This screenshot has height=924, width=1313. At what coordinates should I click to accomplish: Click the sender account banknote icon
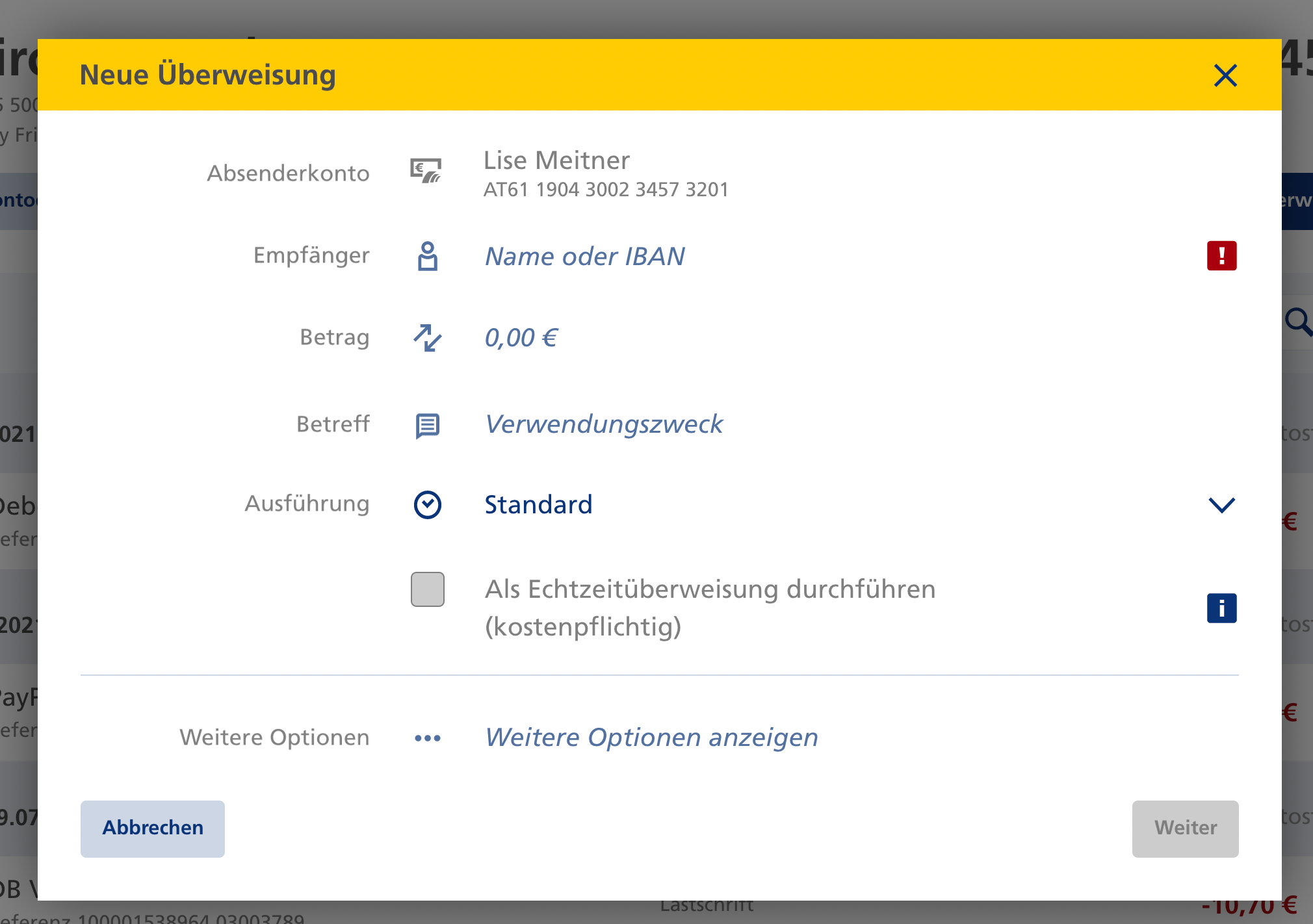click(426, 172)
